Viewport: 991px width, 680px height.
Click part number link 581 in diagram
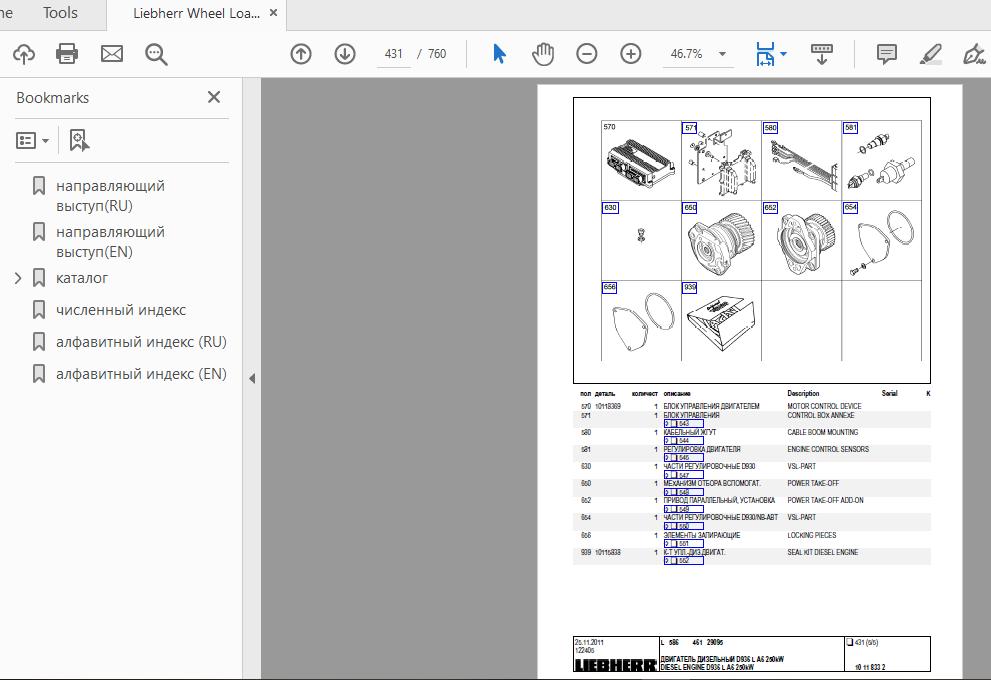850,128
